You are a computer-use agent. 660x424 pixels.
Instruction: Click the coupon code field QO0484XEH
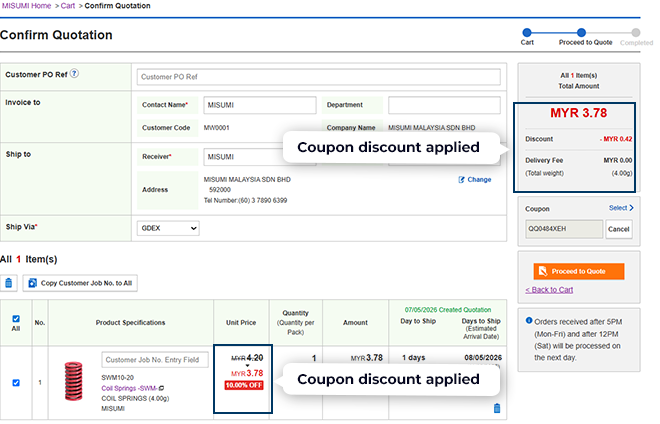pos(564,229)
